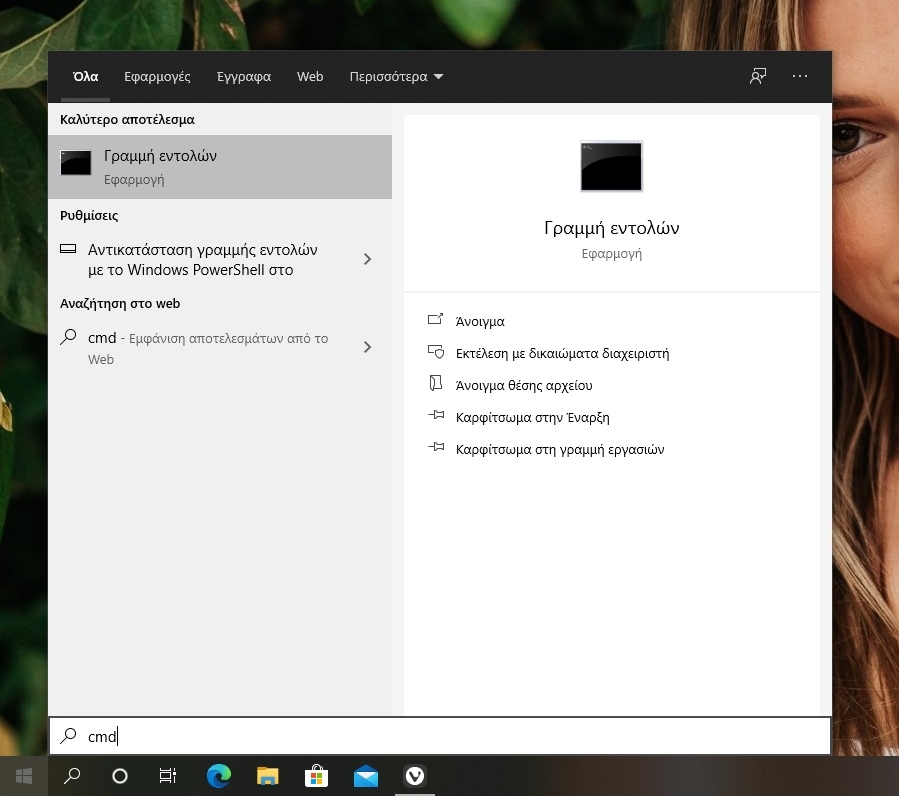Open Task View on the taskbar
Viewport: 899px width, 797px height.
168,775
